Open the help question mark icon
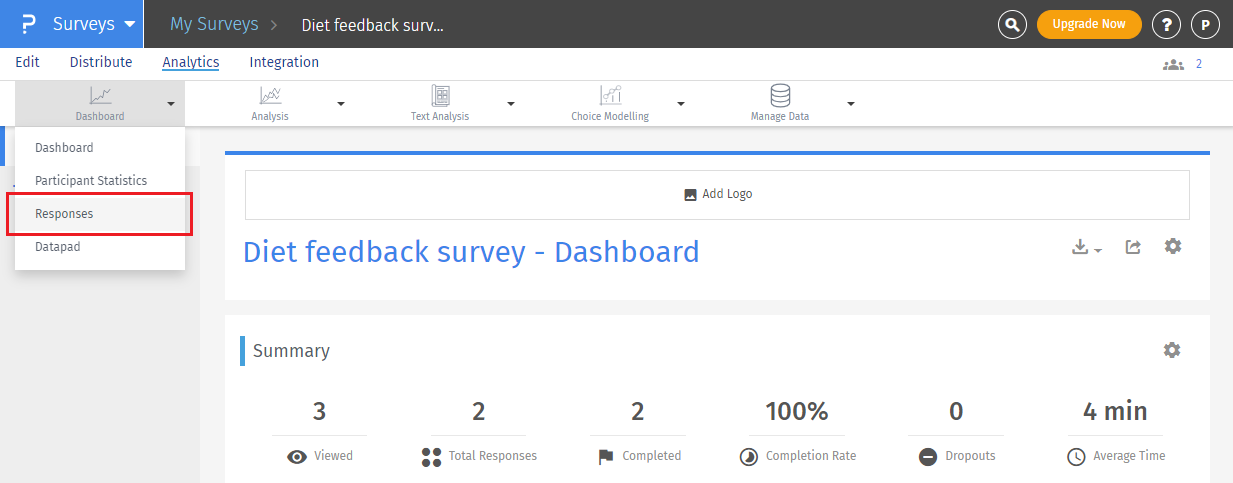 click(1166, 24)
